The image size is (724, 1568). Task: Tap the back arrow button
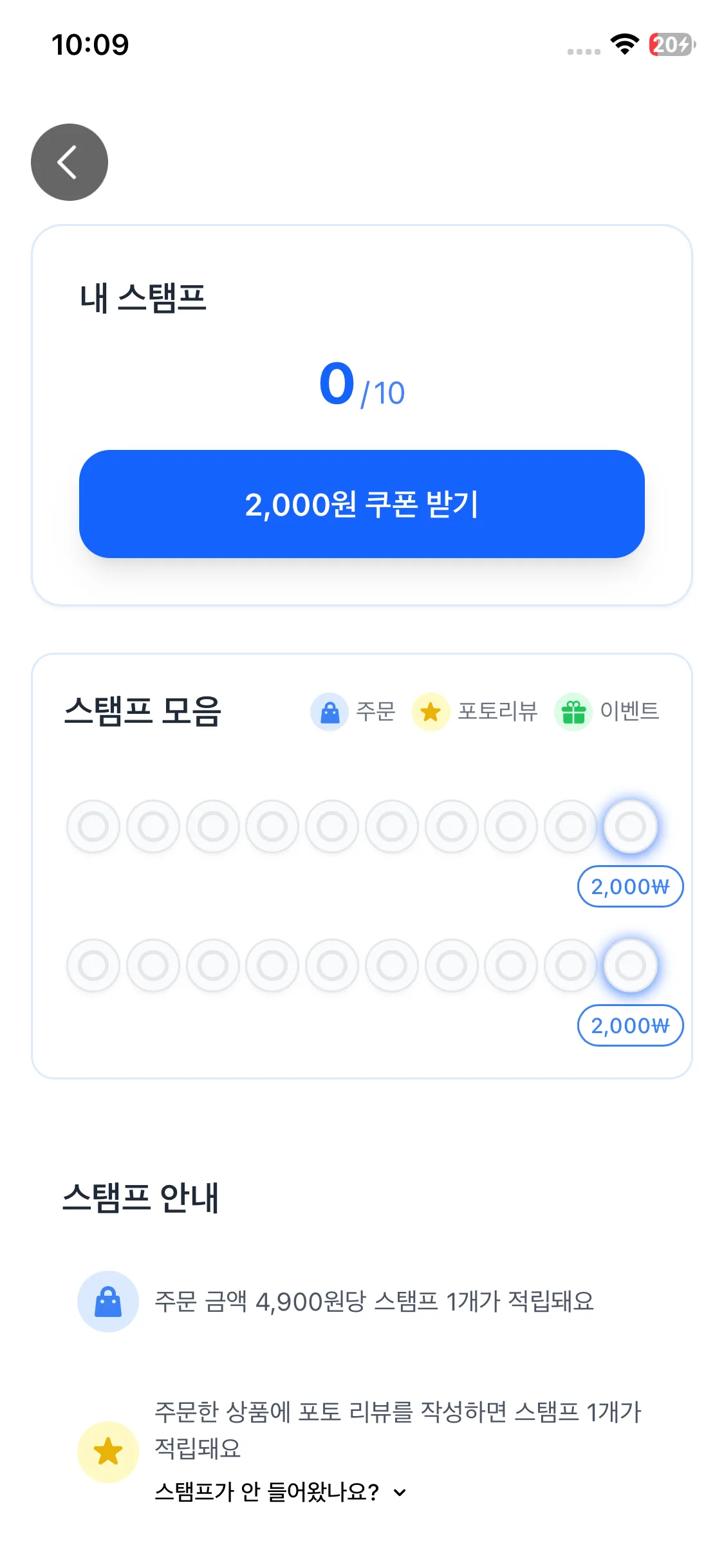[x=70, y=162]
